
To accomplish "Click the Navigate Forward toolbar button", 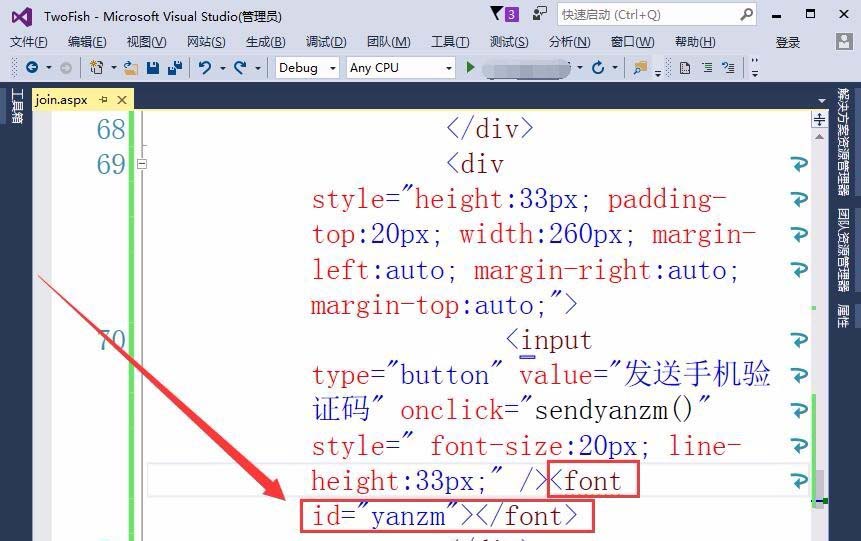I will point(65,68).
